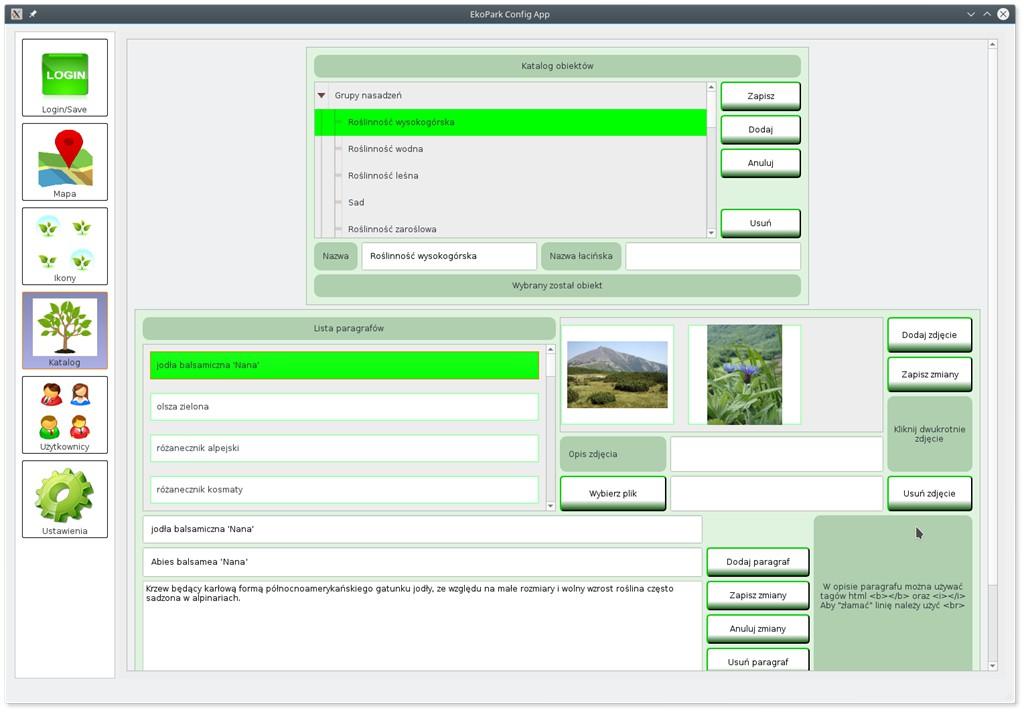Screen dimensions: 1024x712
Task: Select the mountain photo thumbnail
Action: tap(617, 374)
